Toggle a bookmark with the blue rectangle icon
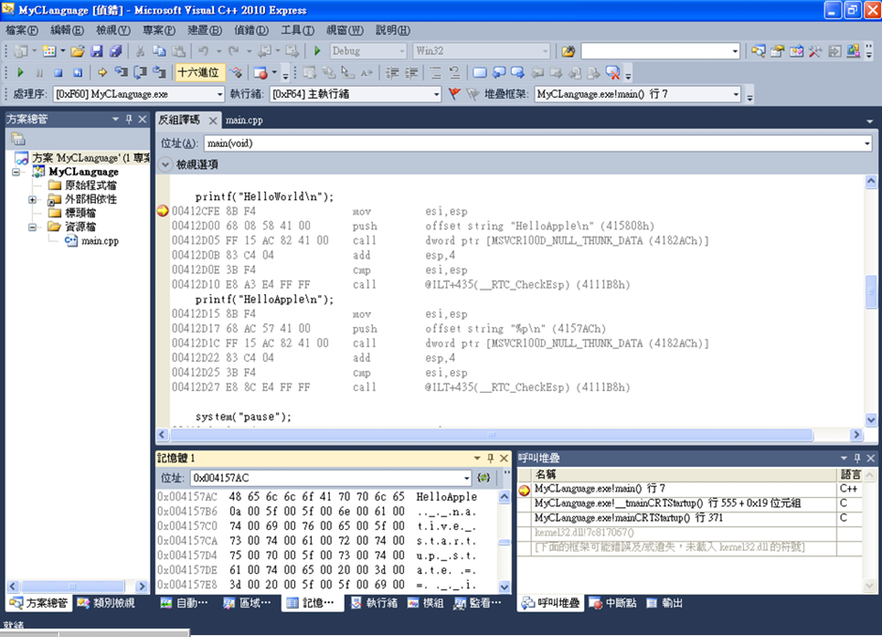The height and width of the screenshot is (637, 882). [479, 73]
